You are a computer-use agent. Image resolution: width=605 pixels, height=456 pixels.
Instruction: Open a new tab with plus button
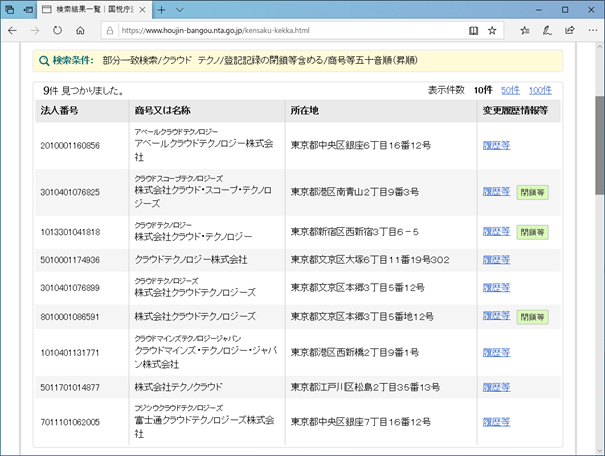(x=161, y=9)
